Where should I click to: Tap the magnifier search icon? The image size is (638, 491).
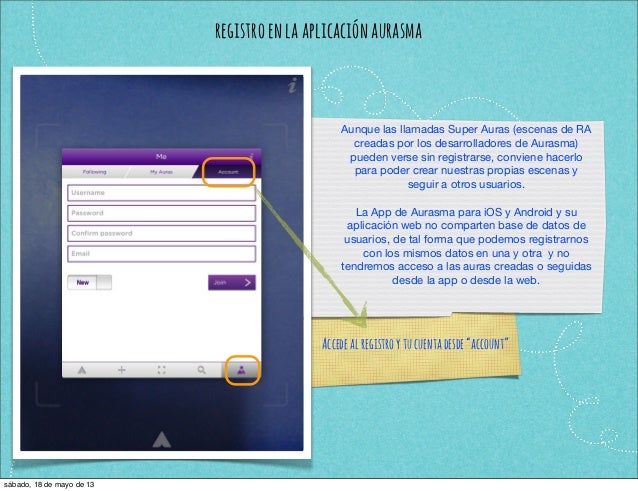pyautogui.click(x=201, y=370)
